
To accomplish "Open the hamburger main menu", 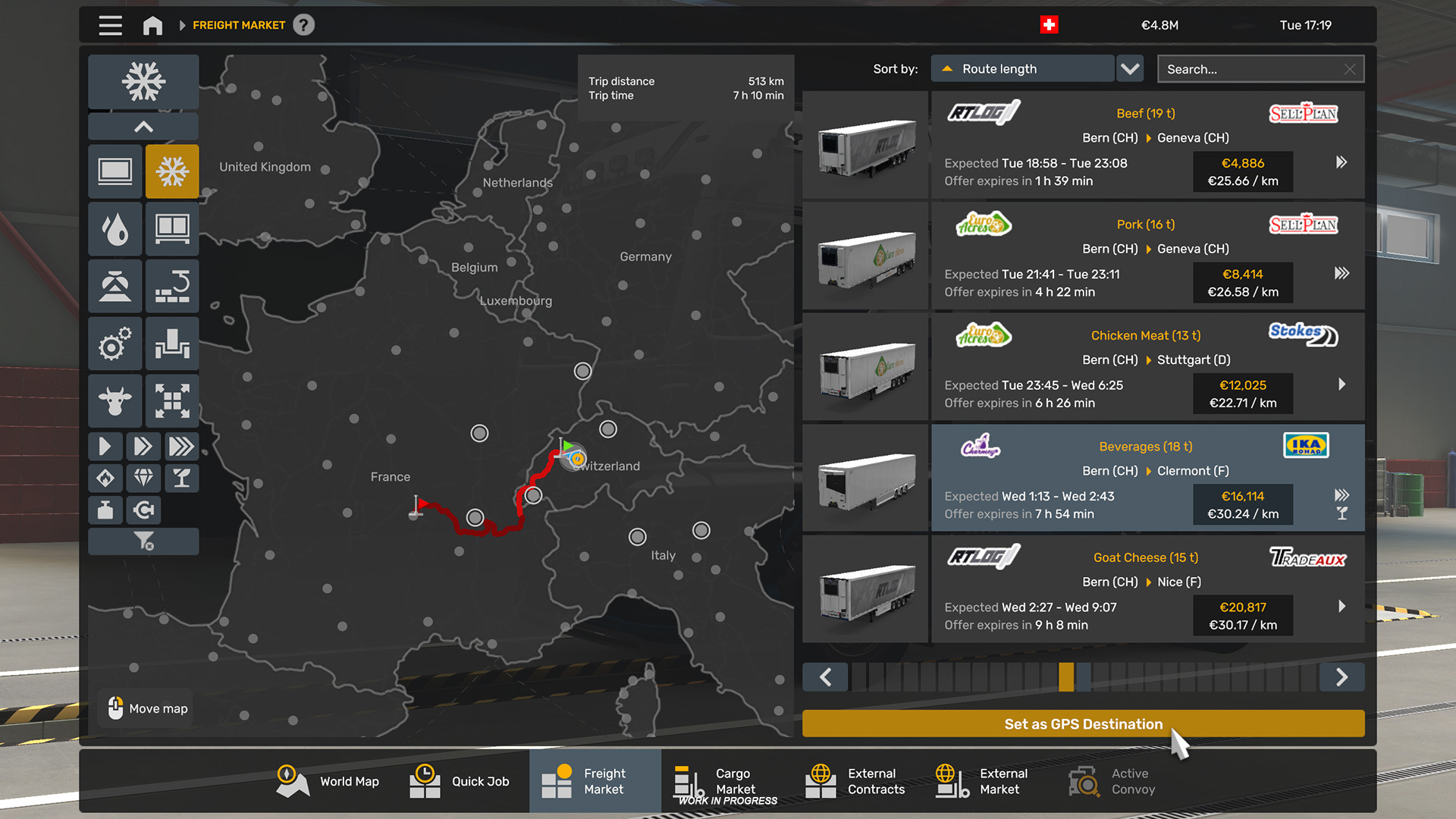I will tap(111, 26).
